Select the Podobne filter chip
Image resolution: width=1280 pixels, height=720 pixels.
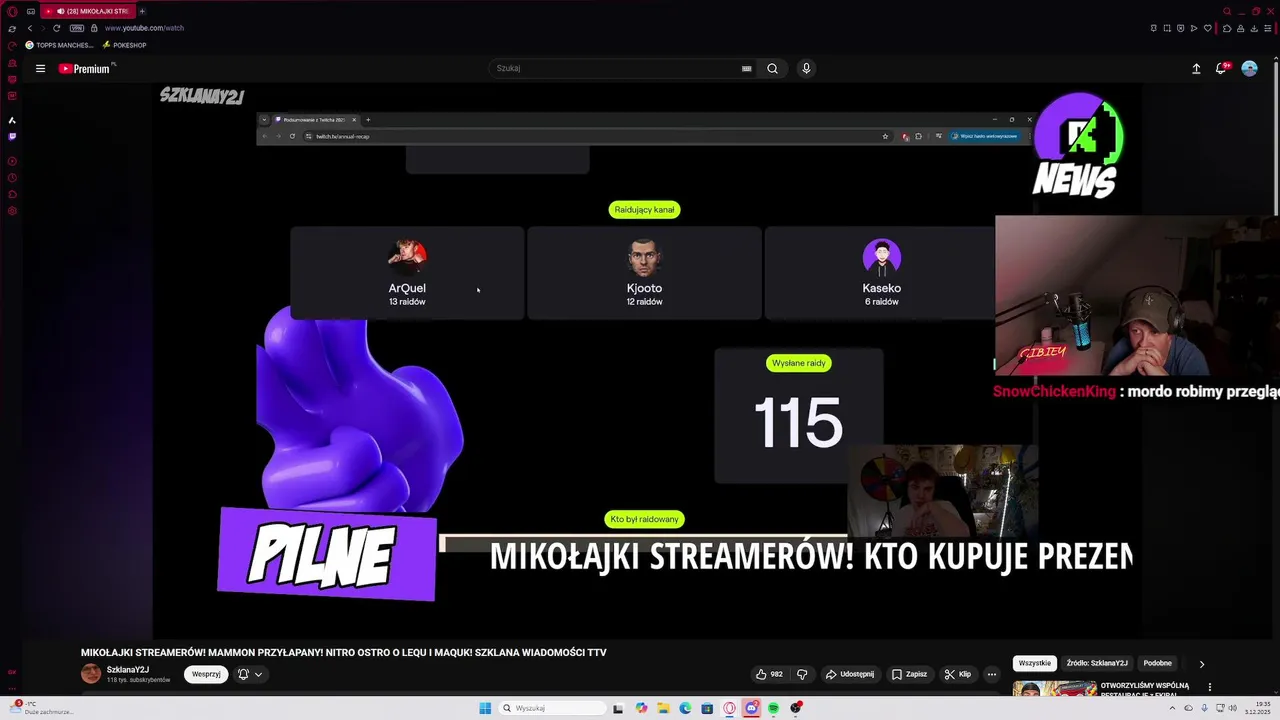pyautogui.click(x=1157, y=663)
